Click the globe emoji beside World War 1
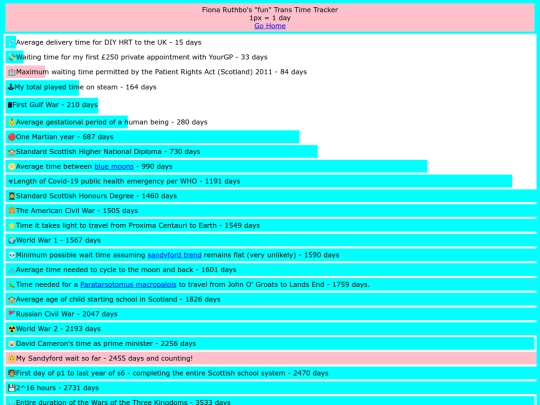Viewport: 540px width, 405px height. pos(11,240)
